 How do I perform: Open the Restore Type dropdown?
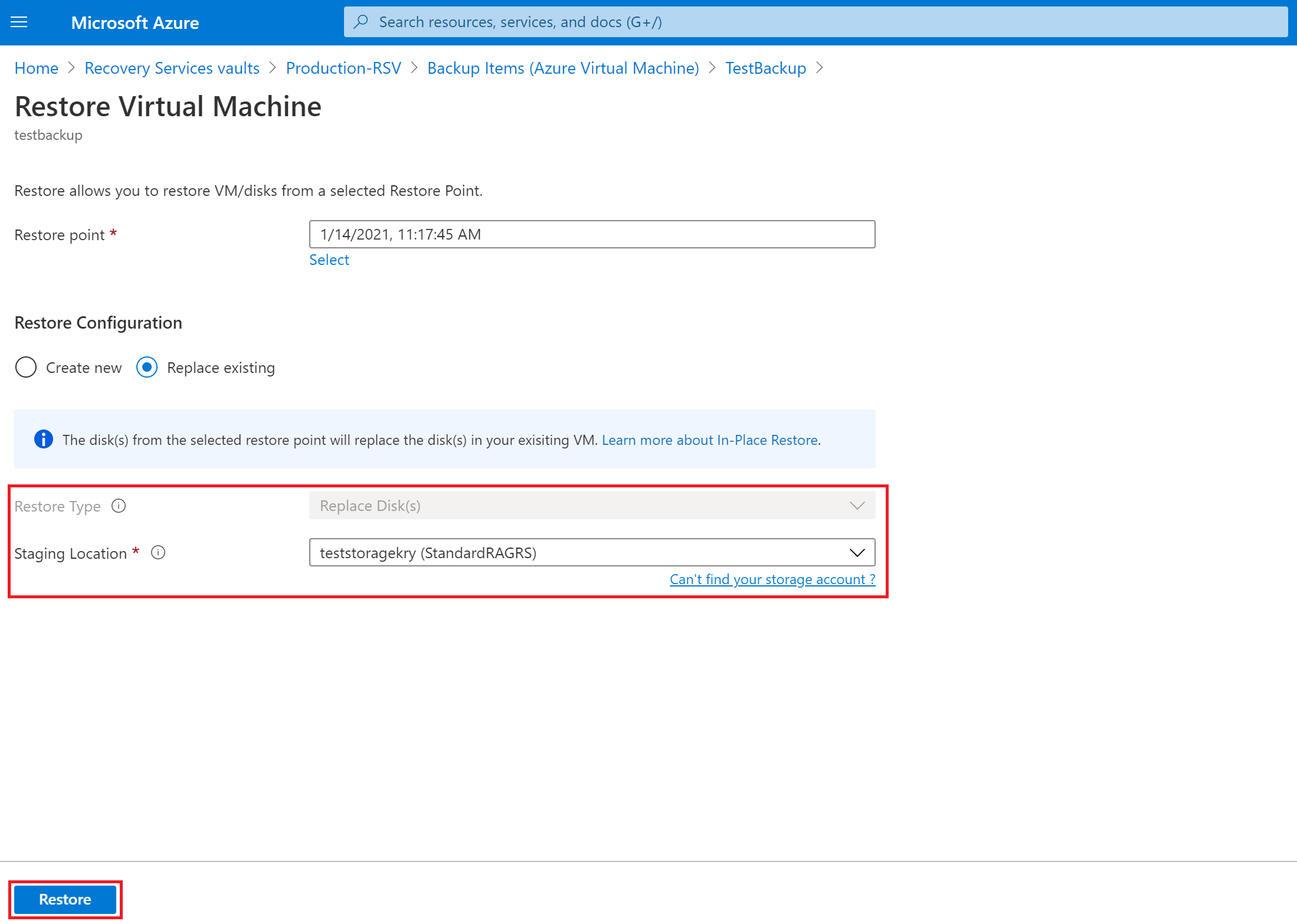(x=857, y=505)
